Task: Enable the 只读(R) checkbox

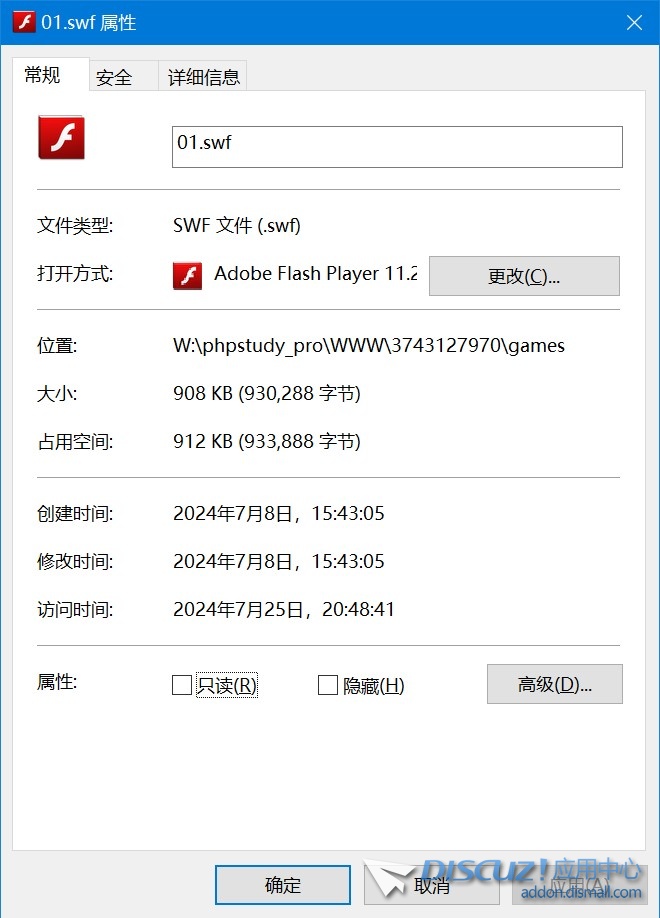Action: coord(182,685)
